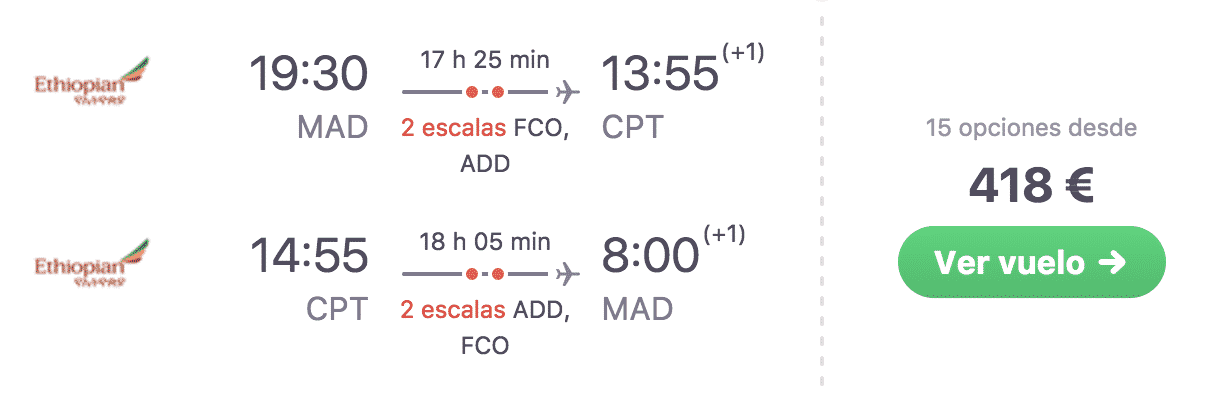Click first red stopover dot on outbound route

coord(470,93)
